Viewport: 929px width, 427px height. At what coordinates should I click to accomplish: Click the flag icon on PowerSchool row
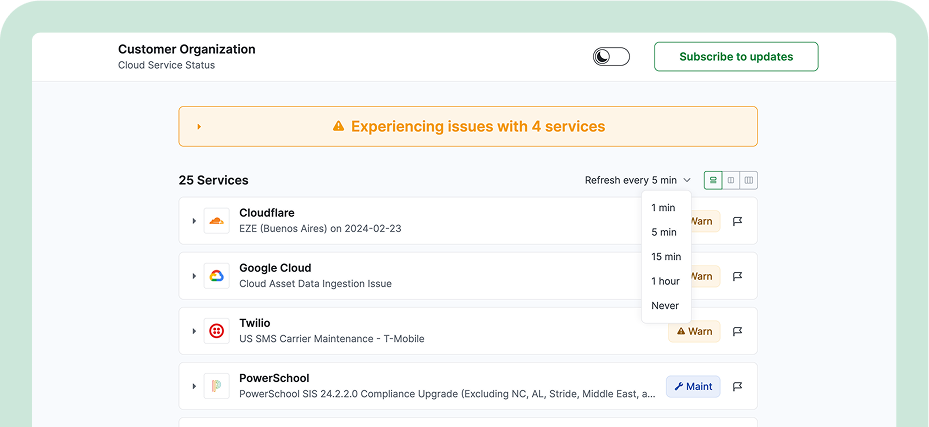tap(738, 386)
